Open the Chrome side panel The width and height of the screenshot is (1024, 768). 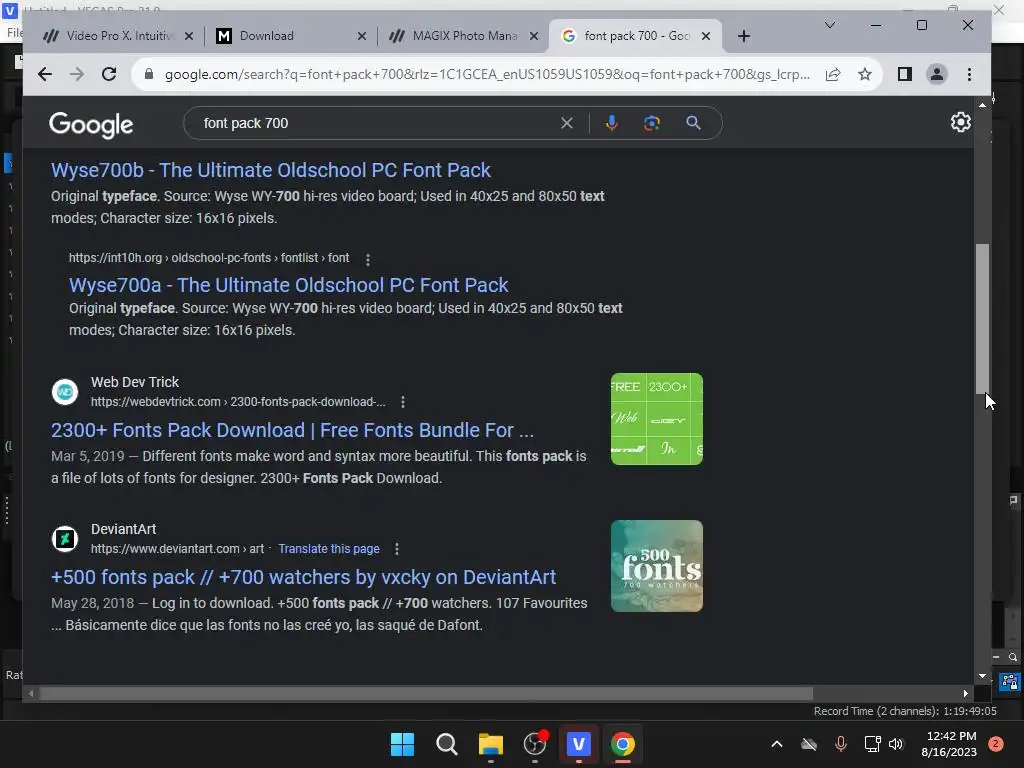pyautogui.click(x=904, y=74)
